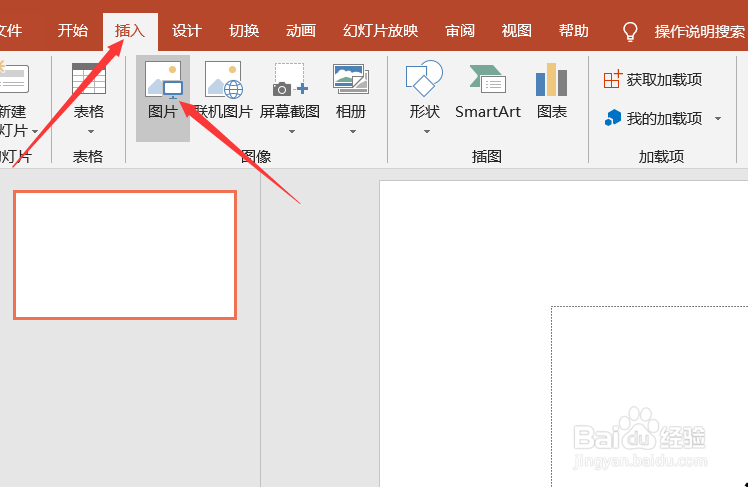748x487 pixels.
Task: Expand the 屏幕截图 dropdown arrow
Action: [291, 132]
